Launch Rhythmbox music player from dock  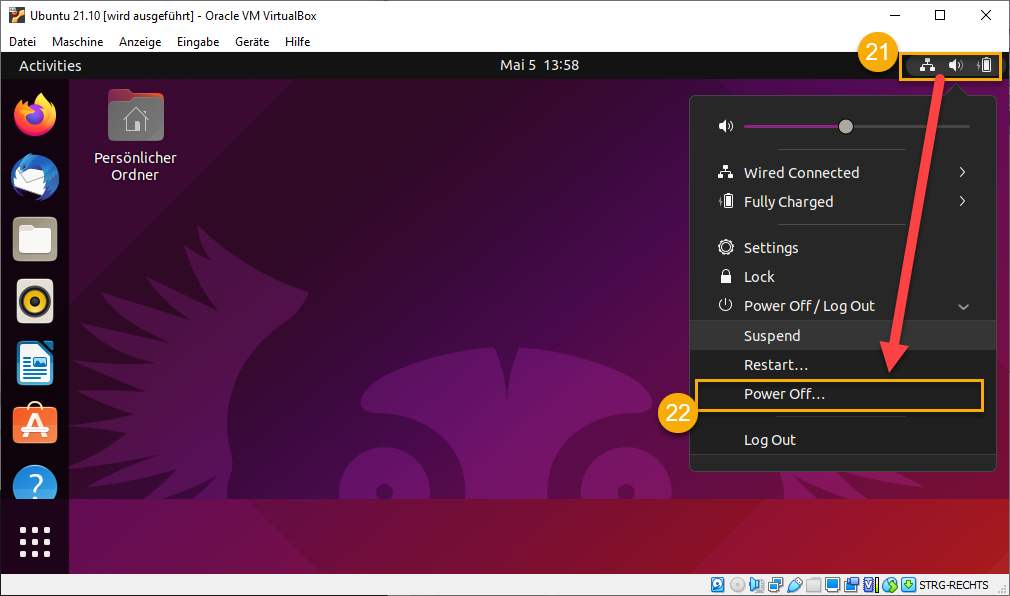click(x=35, y=301)
